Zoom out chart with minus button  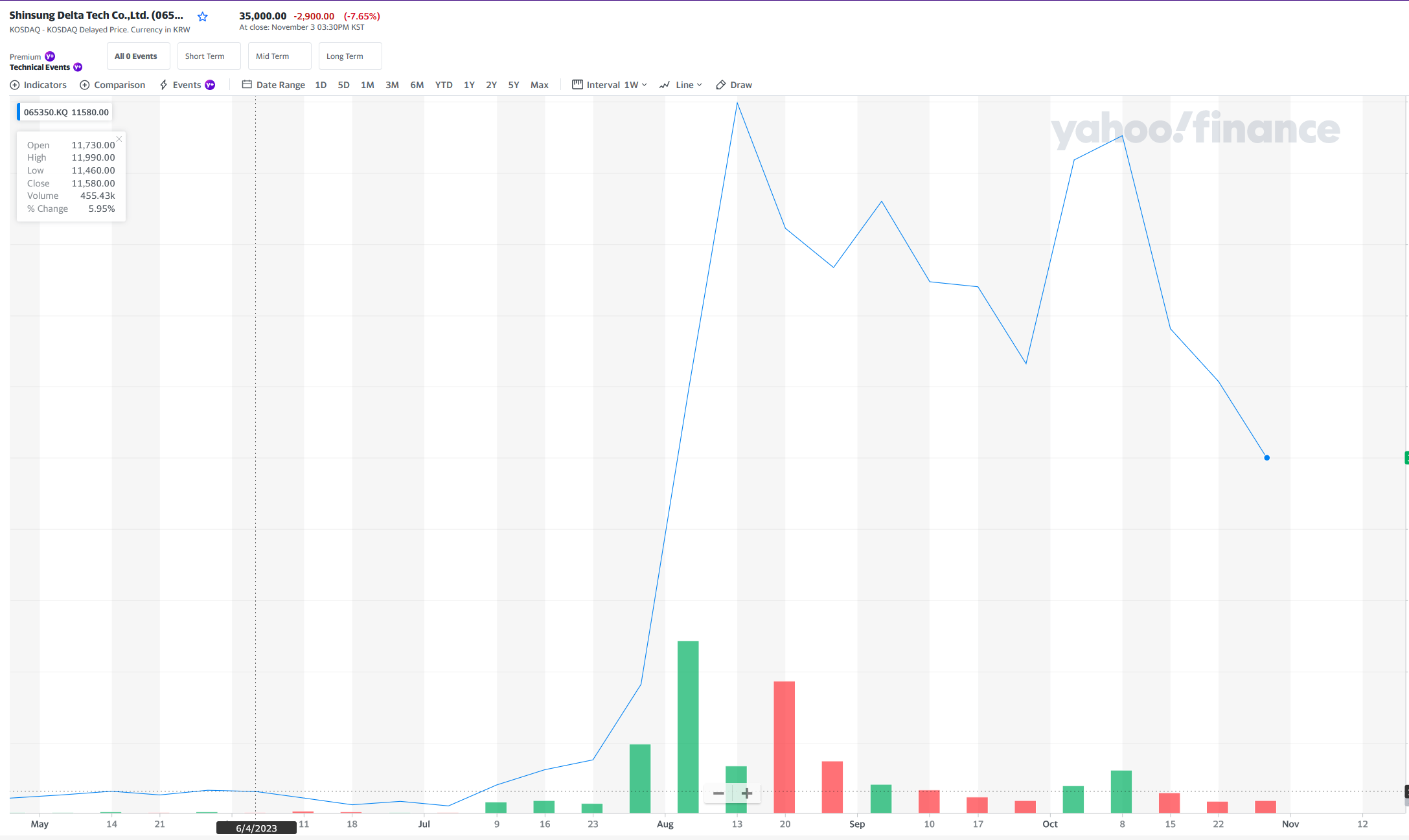click(718, 793)
